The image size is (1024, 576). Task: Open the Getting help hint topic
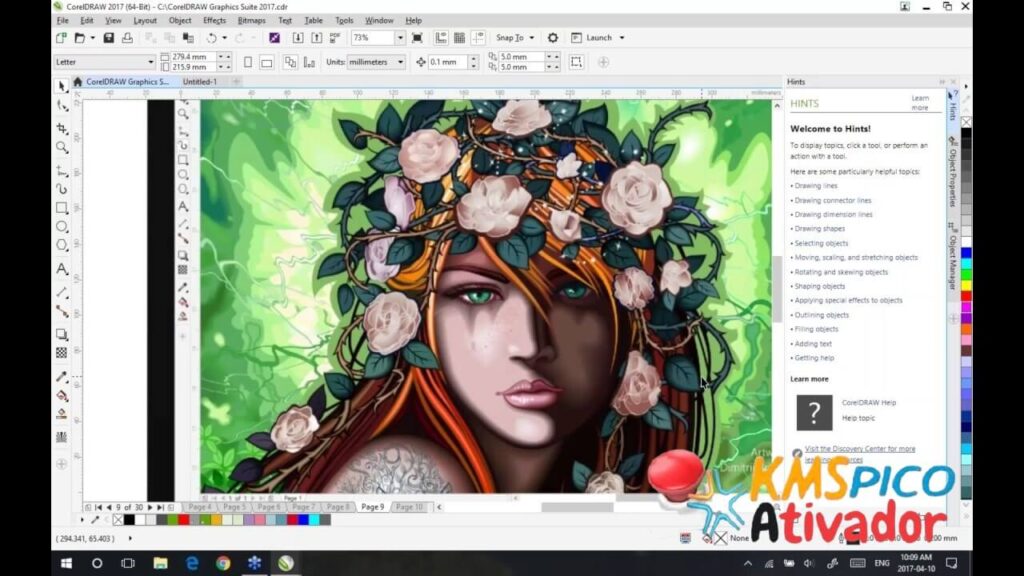click(814, 358)
